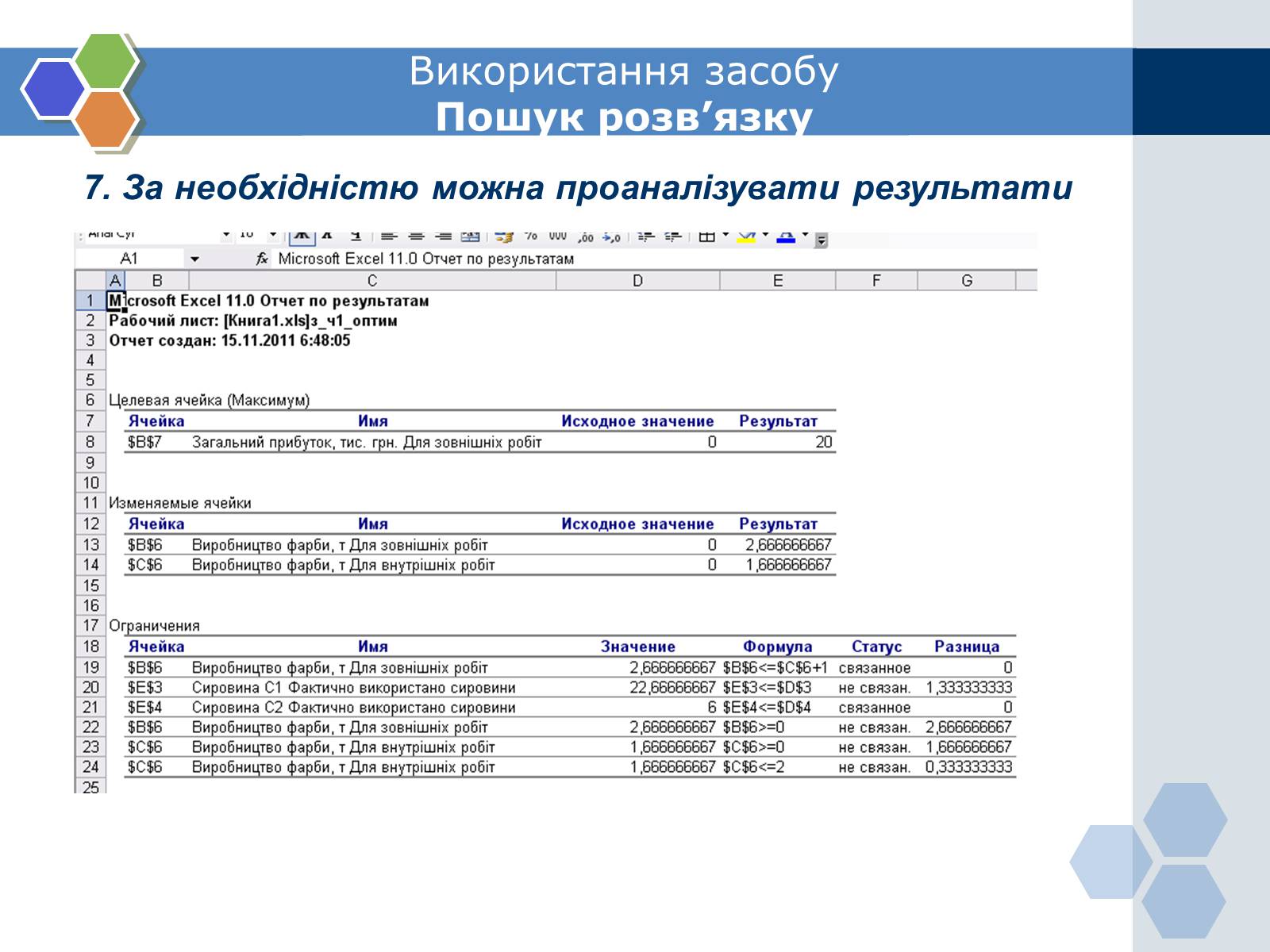The height and width of the screenshot is (952, 1270).
Task: Decrease indent icon in toolbar
Action: coord(646,236)
